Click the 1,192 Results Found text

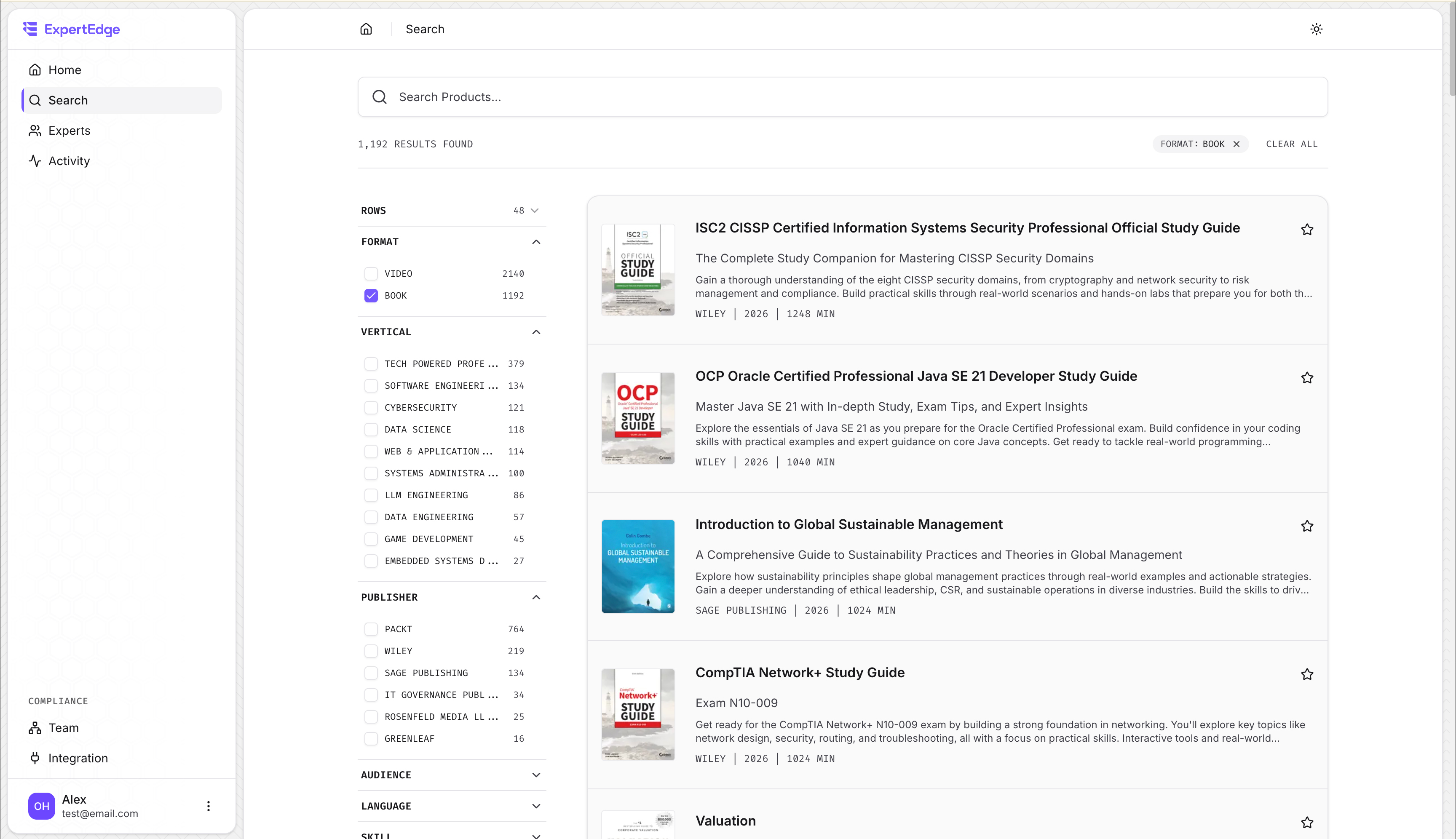415,144
